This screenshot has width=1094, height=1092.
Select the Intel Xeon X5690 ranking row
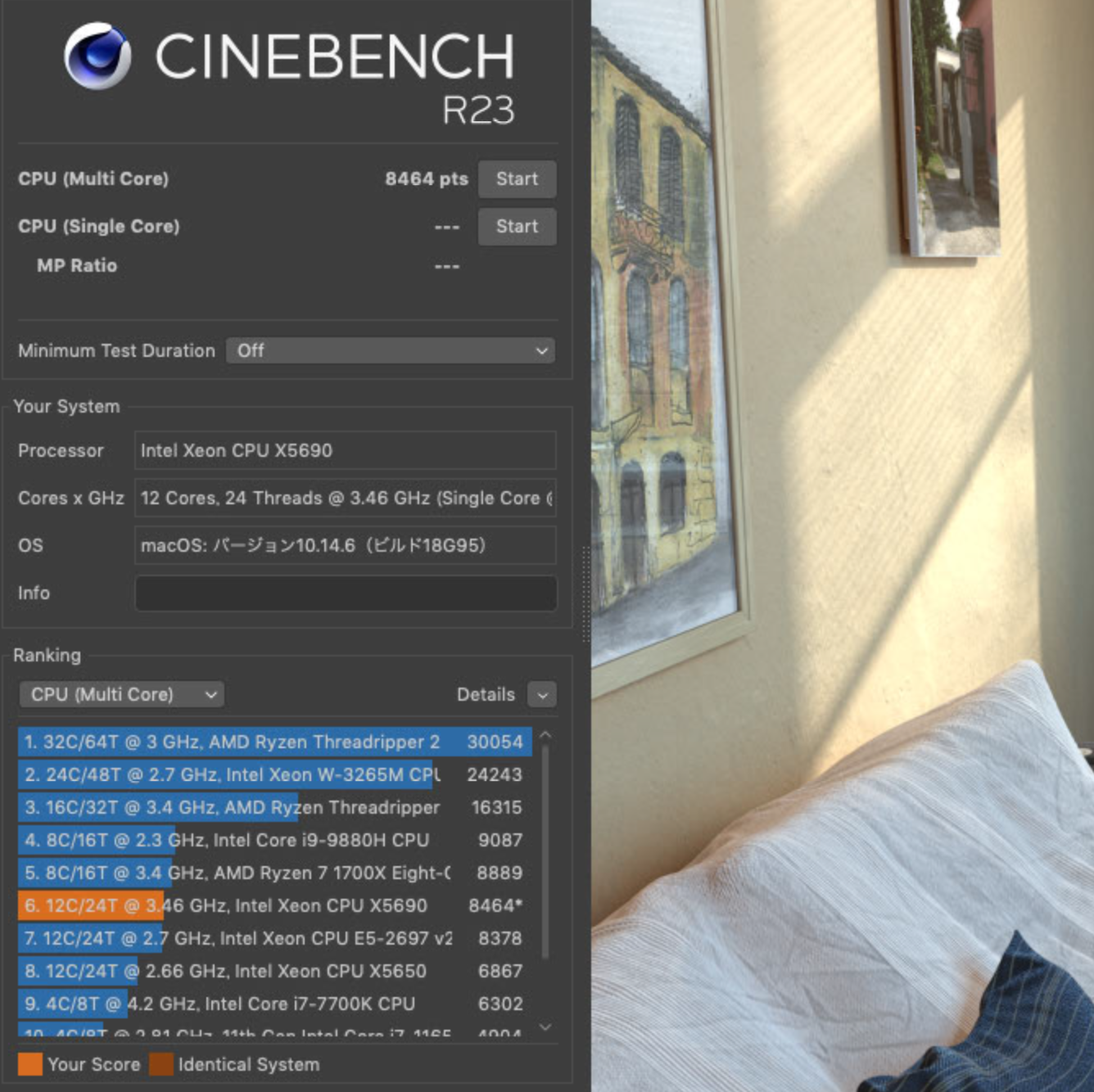pyautogui.click(x=274, y=905)
